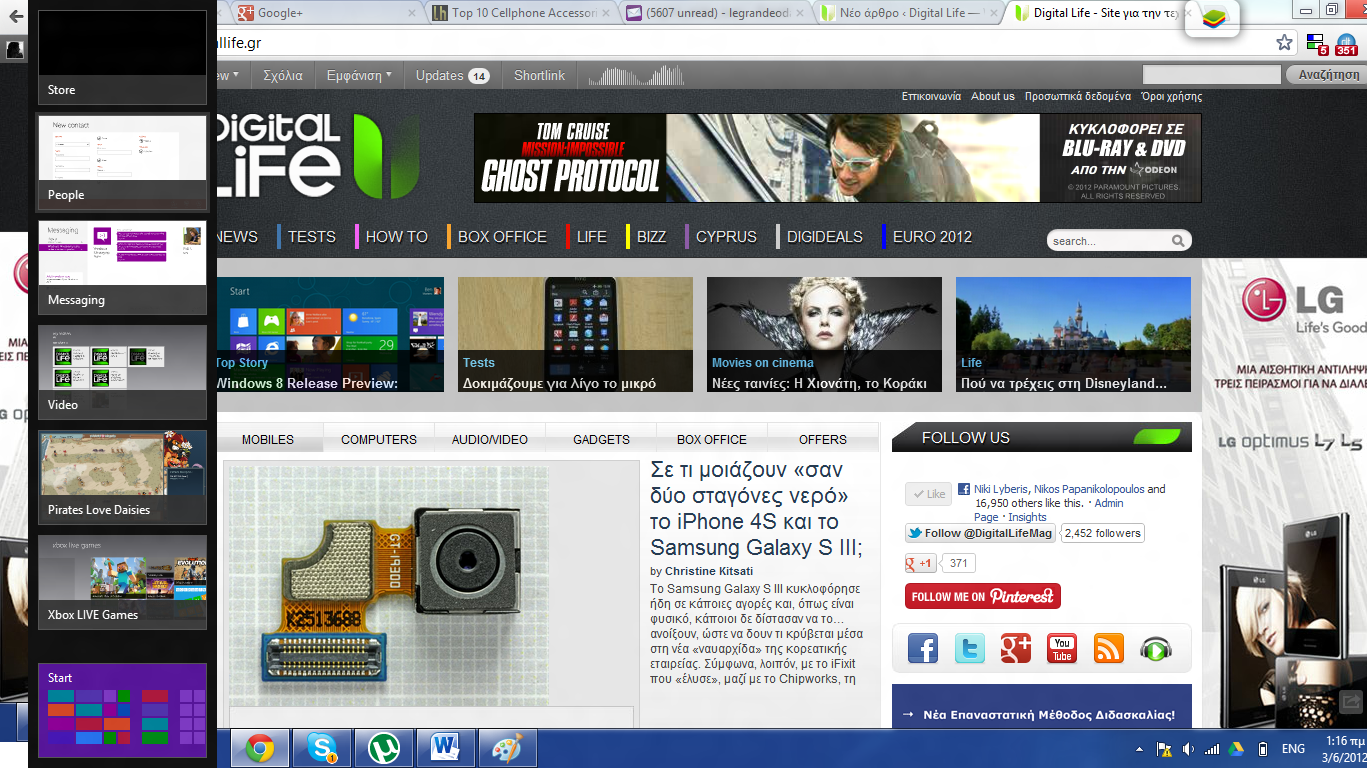Image resolution: width=1367 pixels, height=768 pixels.
Task: Click the Google +1 button
Action: (x=921, y=563)
